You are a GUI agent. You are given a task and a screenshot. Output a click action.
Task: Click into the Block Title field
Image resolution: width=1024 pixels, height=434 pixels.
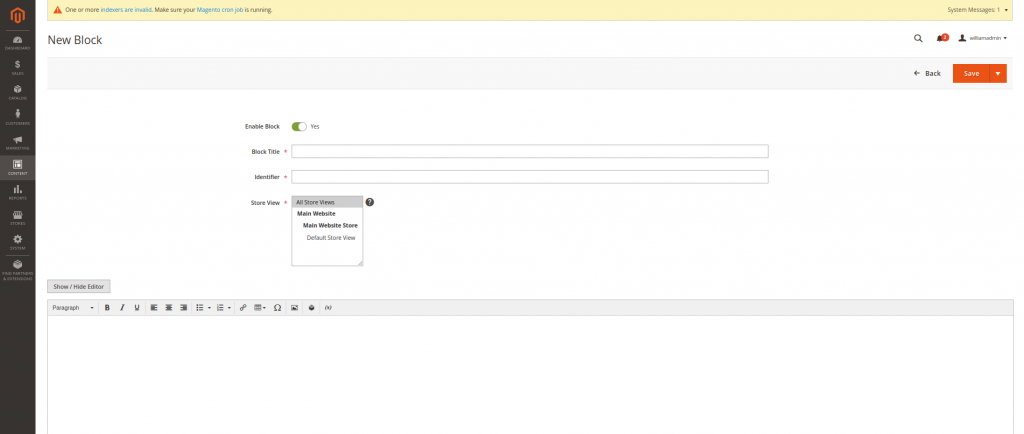point(529,152)
